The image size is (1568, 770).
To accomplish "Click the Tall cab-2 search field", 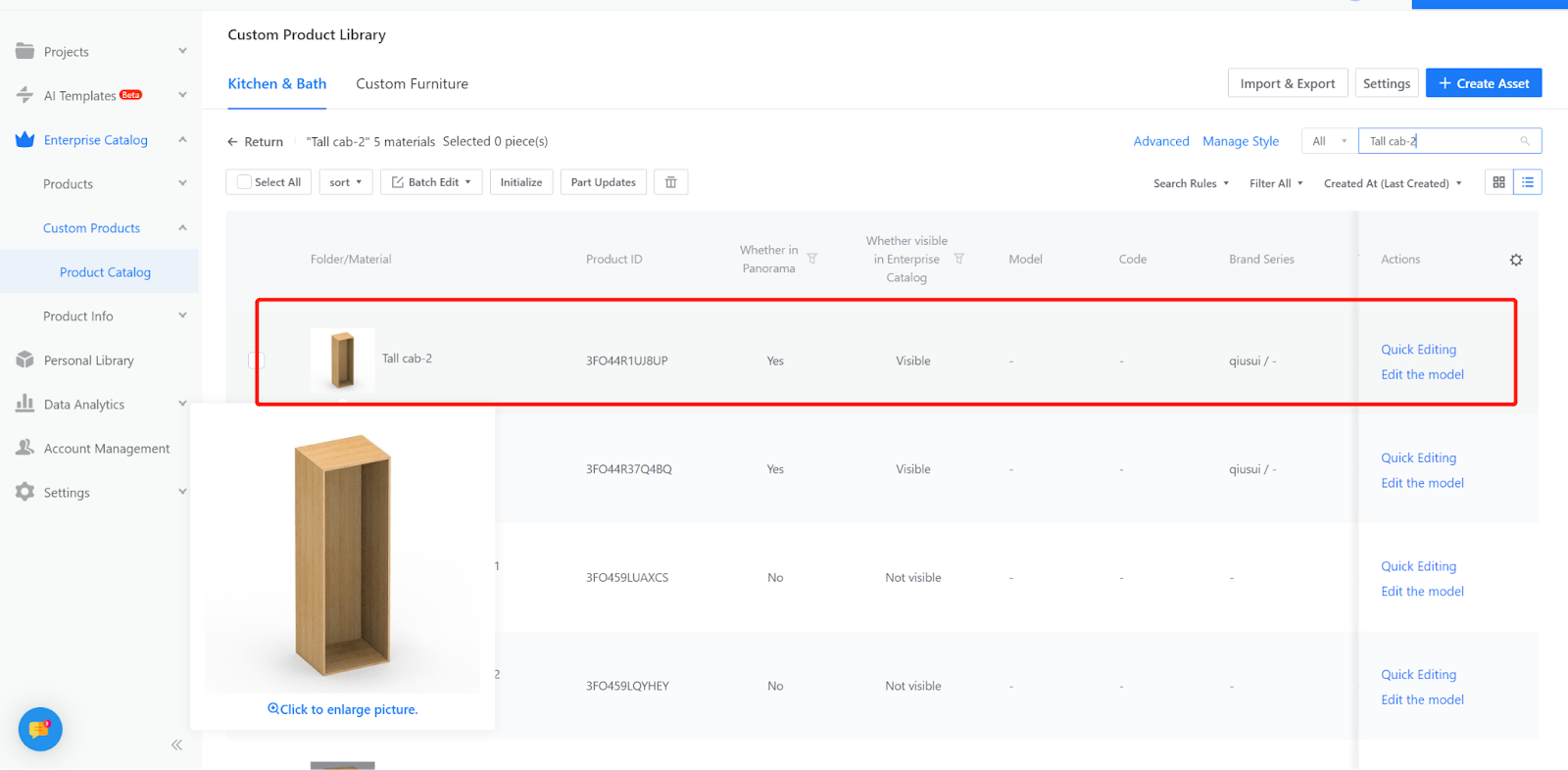I will (x=1439, y=141).
